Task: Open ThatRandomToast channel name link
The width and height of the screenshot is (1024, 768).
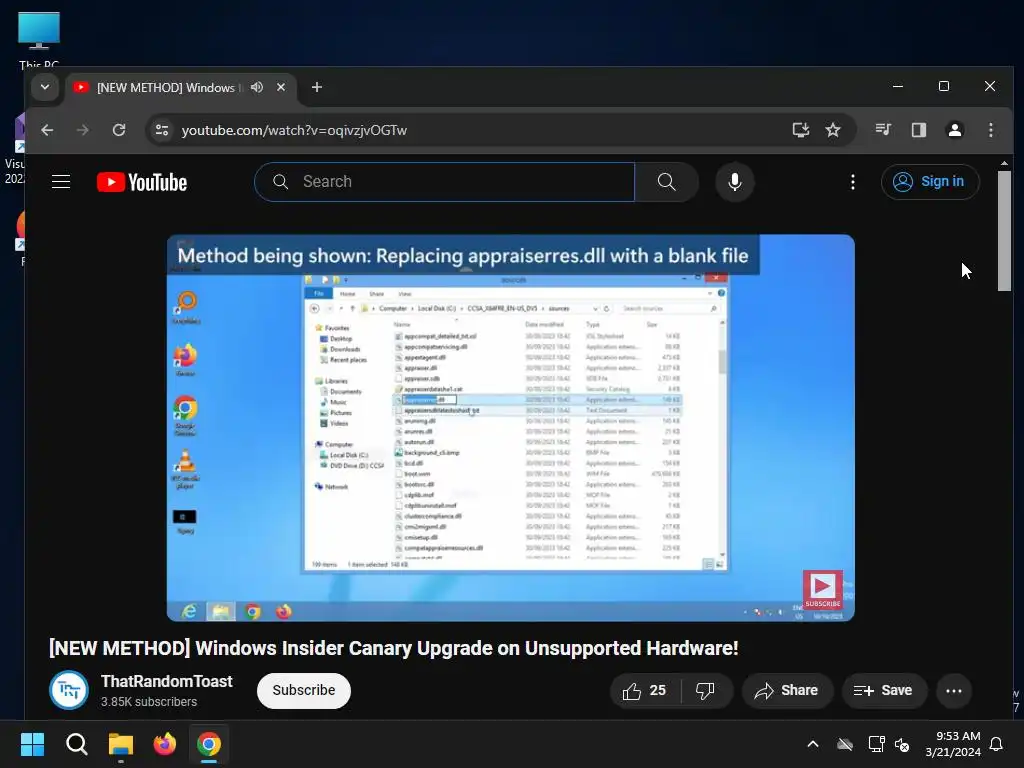Action: (167, 681)
